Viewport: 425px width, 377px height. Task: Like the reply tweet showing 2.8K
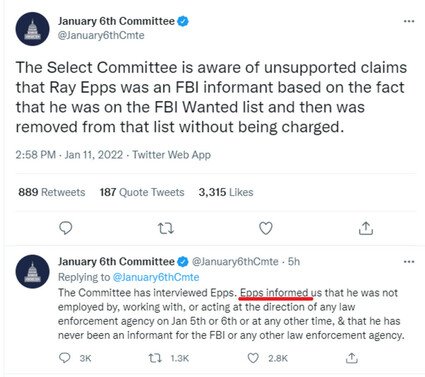click(x=267, y=358)
